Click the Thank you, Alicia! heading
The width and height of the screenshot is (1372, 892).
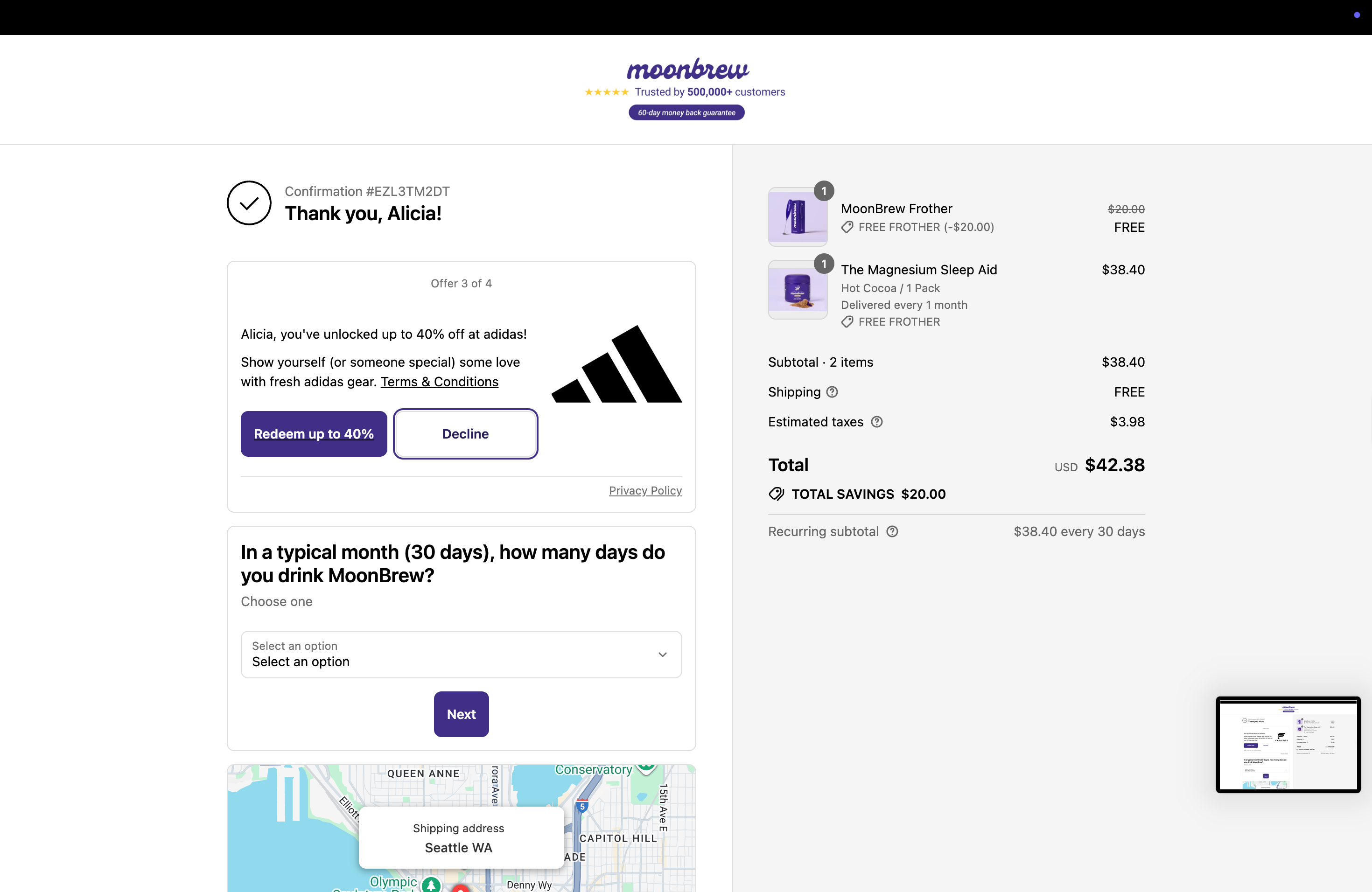point(363,214)
